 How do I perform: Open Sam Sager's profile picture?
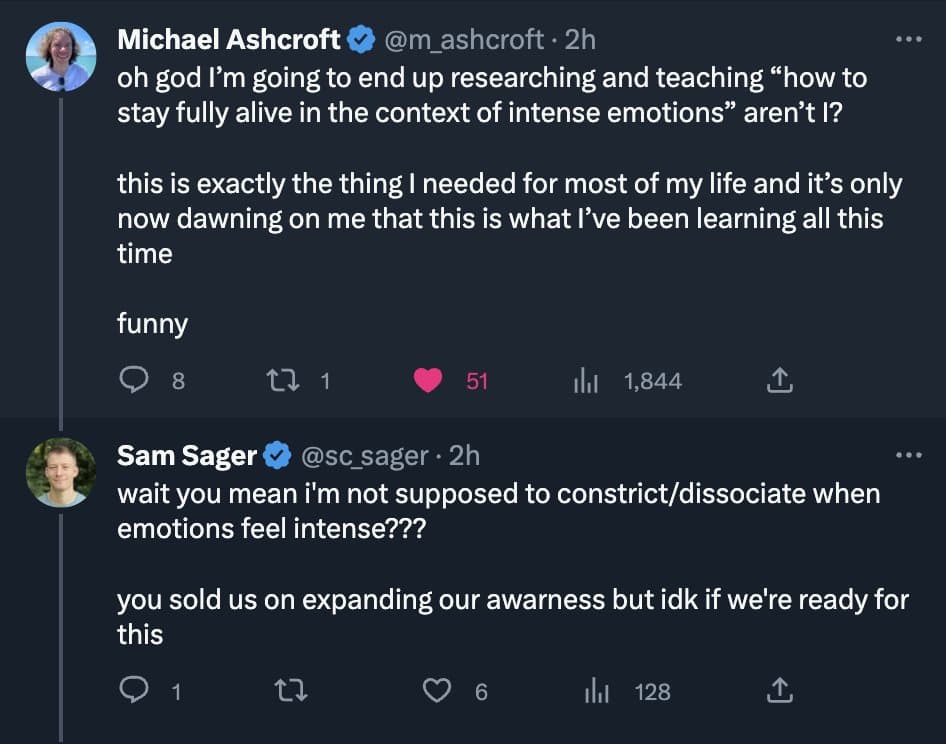tap(61, 472)
